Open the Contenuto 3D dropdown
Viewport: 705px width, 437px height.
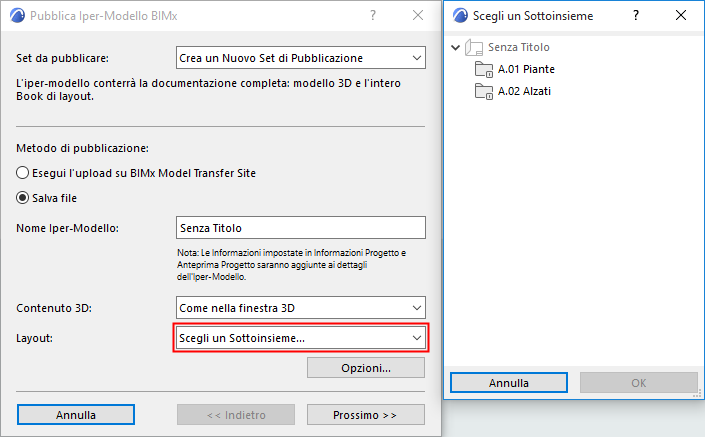pyautogui.click(x=301, y=307)
